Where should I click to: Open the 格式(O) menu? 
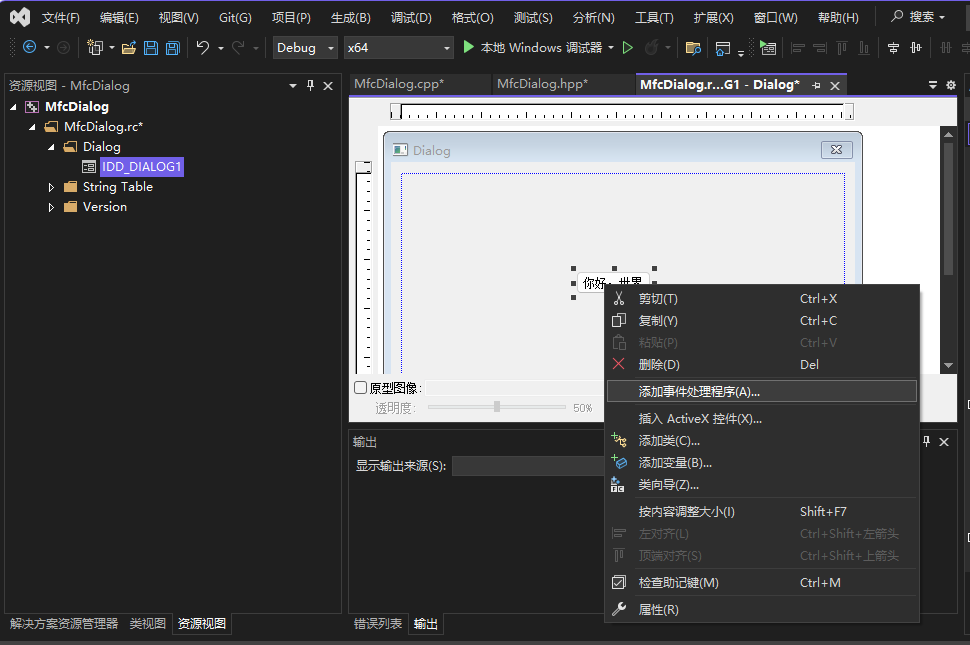point(473,16)
